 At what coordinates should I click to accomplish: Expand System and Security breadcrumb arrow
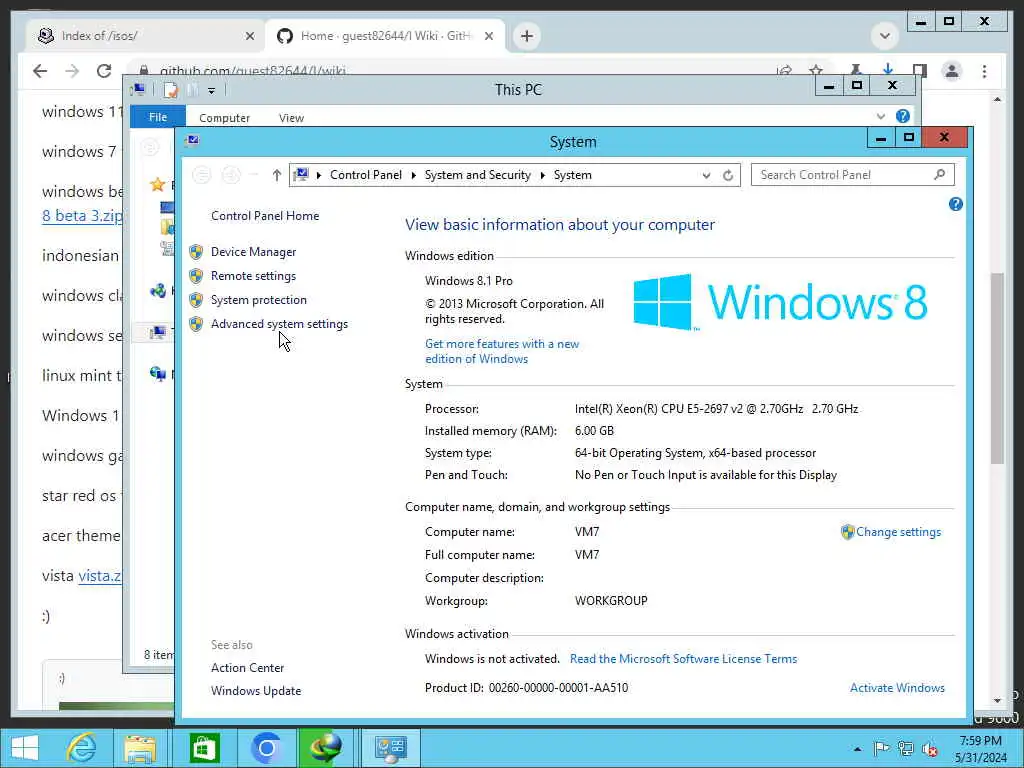click(543, 175)
